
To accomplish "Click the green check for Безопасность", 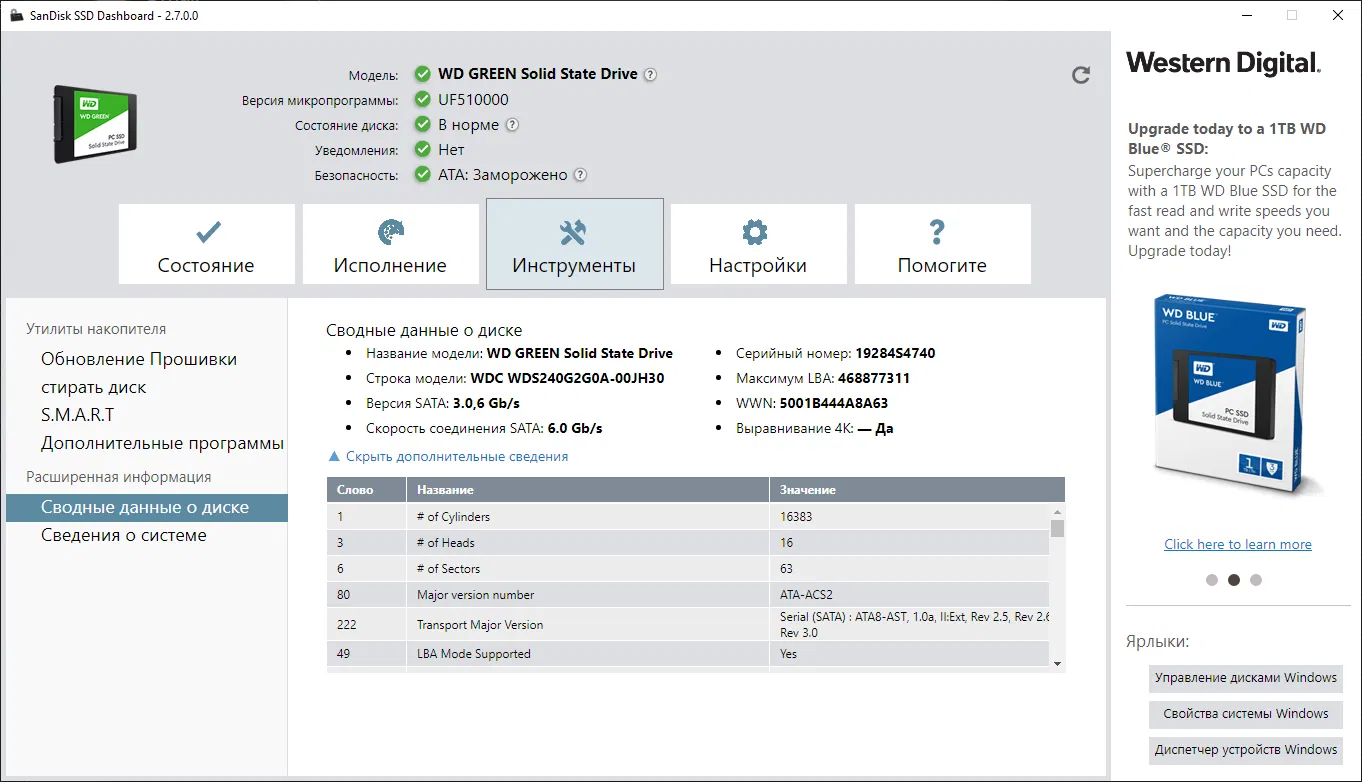I will (423, 175).
